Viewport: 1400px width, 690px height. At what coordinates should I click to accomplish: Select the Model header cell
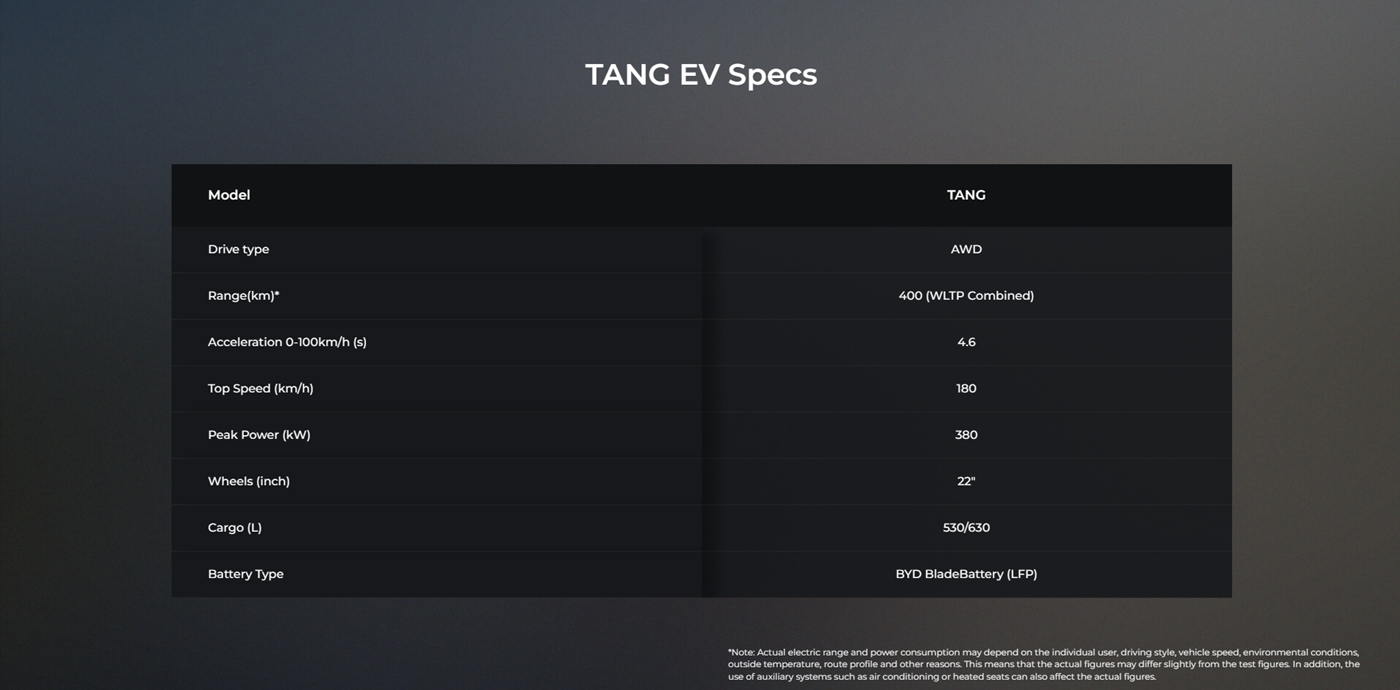coord(229,195)
